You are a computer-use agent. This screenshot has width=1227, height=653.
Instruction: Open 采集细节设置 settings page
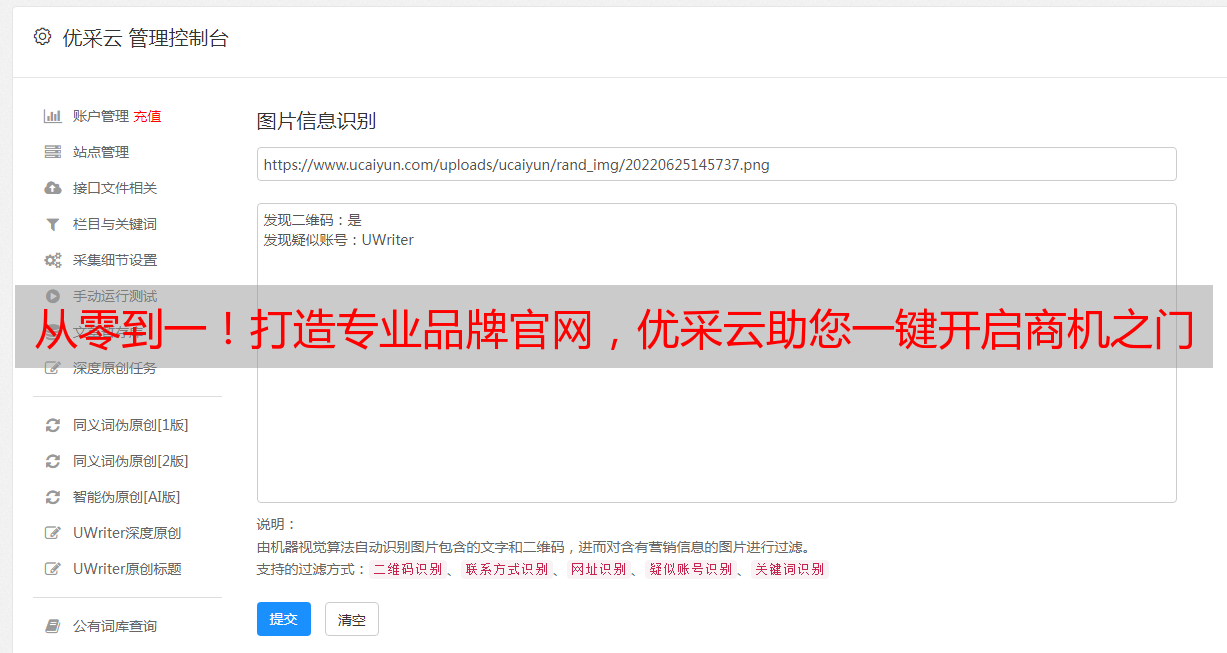click(115, 260)
